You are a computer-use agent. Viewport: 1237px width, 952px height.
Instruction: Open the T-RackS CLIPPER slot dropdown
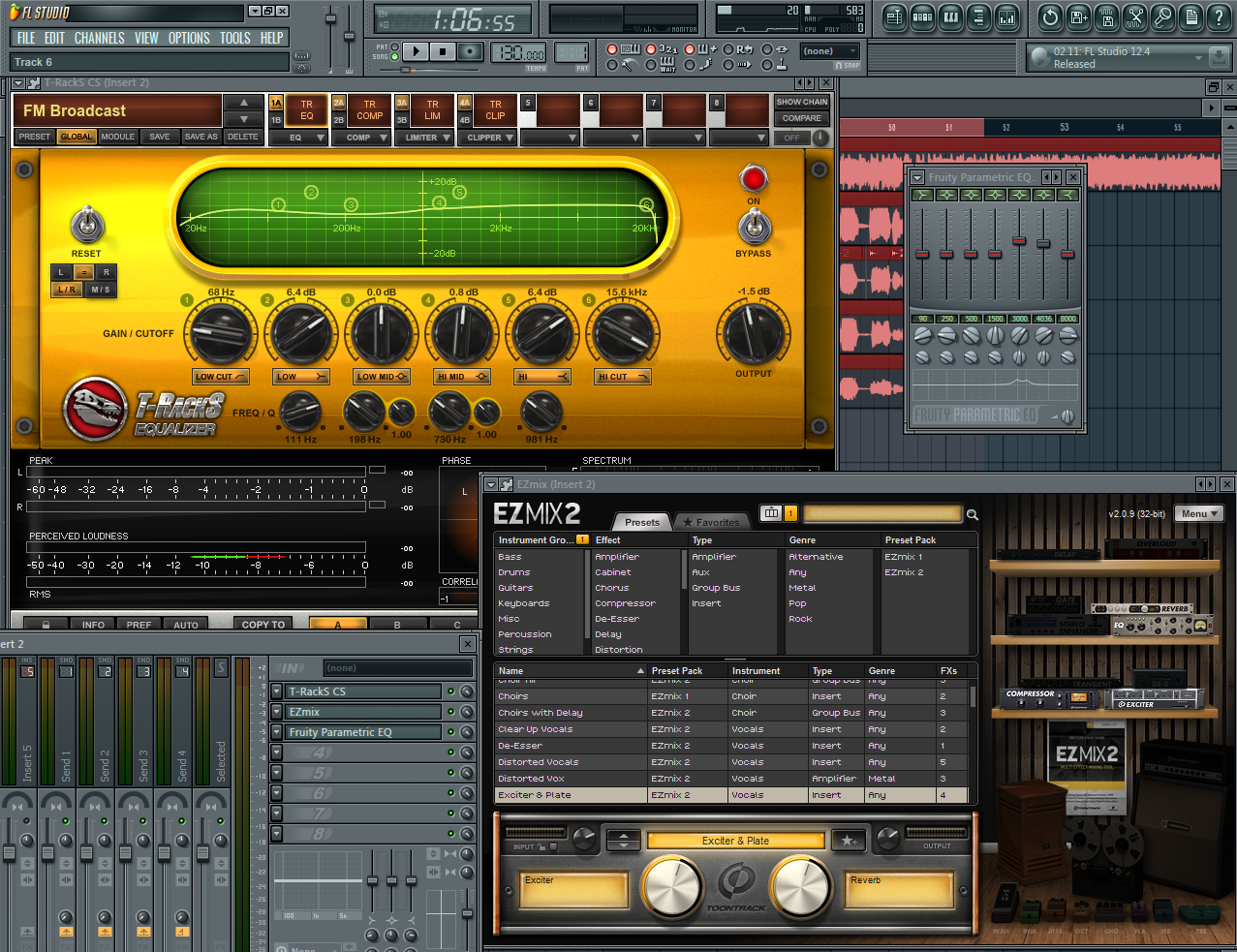pyautogui.click(x=489, y=138)
